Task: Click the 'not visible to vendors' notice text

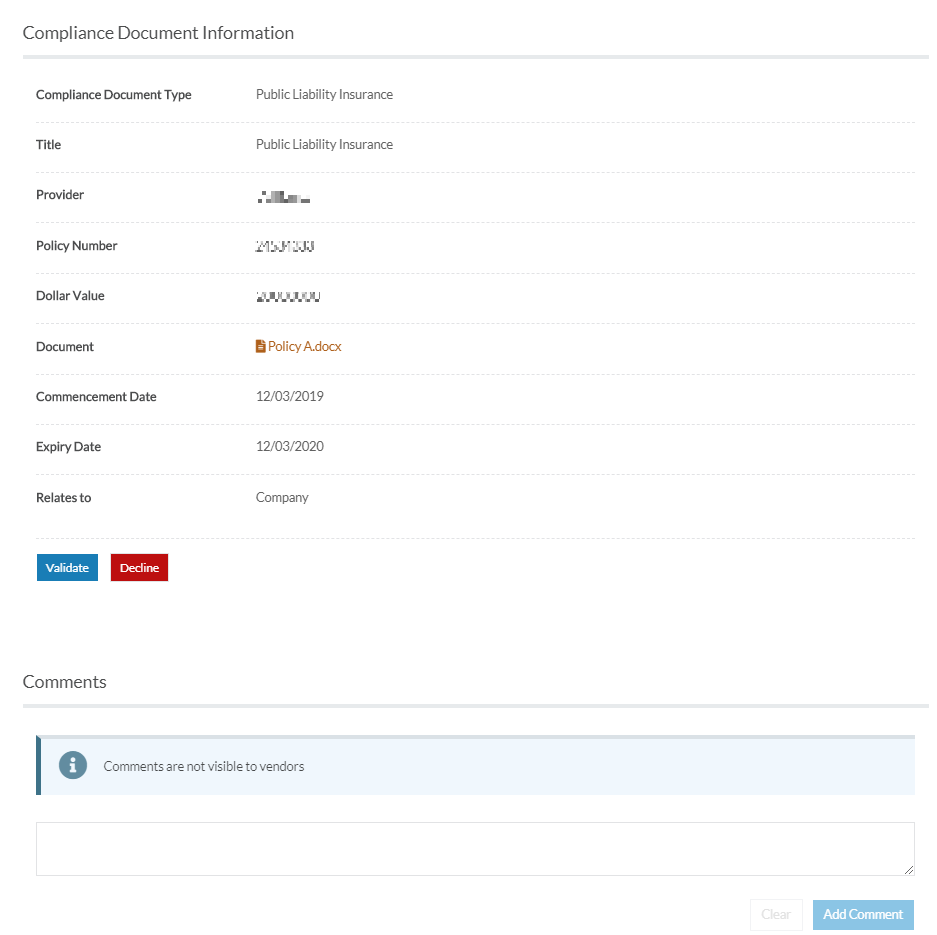Action: (x=204, y=767)
